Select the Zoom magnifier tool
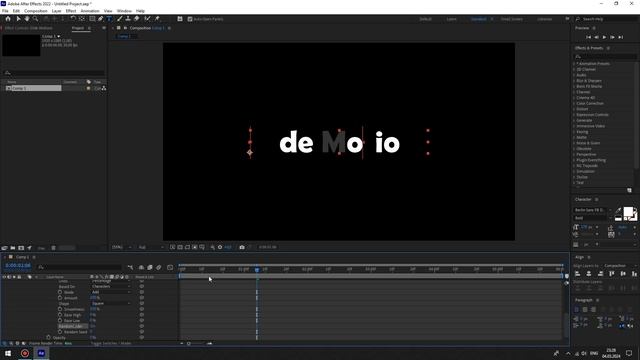 pos(36,19)
